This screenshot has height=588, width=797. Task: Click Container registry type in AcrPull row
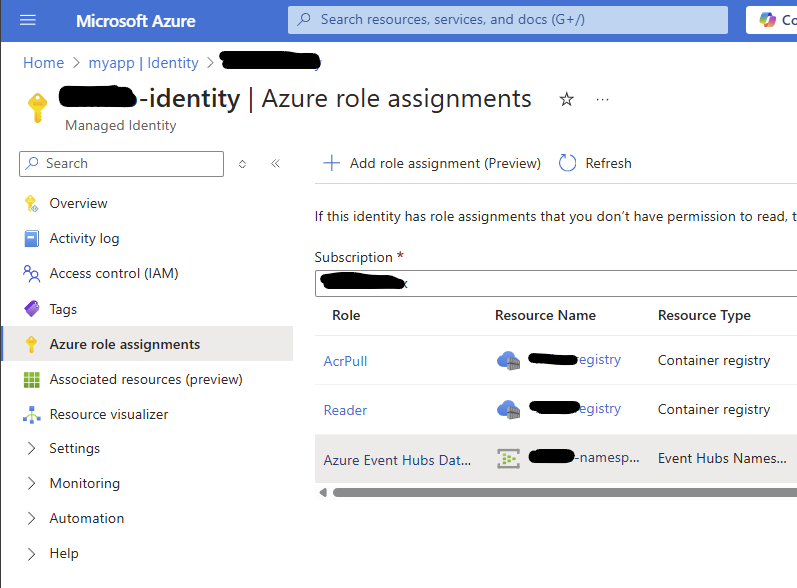[x=714, y=360]
